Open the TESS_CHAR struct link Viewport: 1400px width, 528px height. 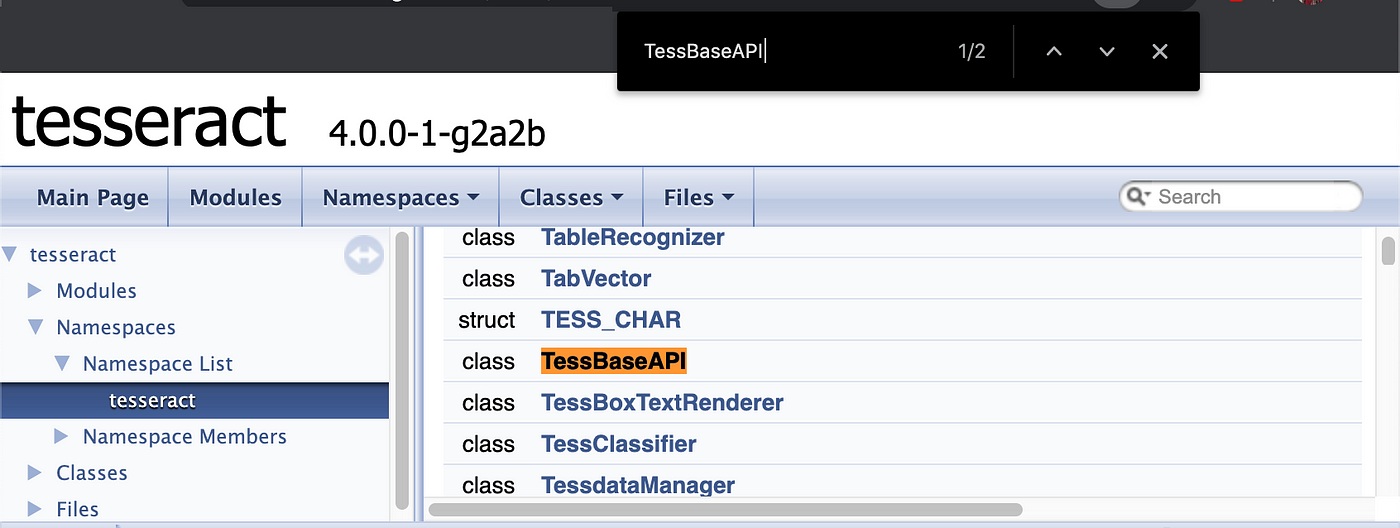611,320
